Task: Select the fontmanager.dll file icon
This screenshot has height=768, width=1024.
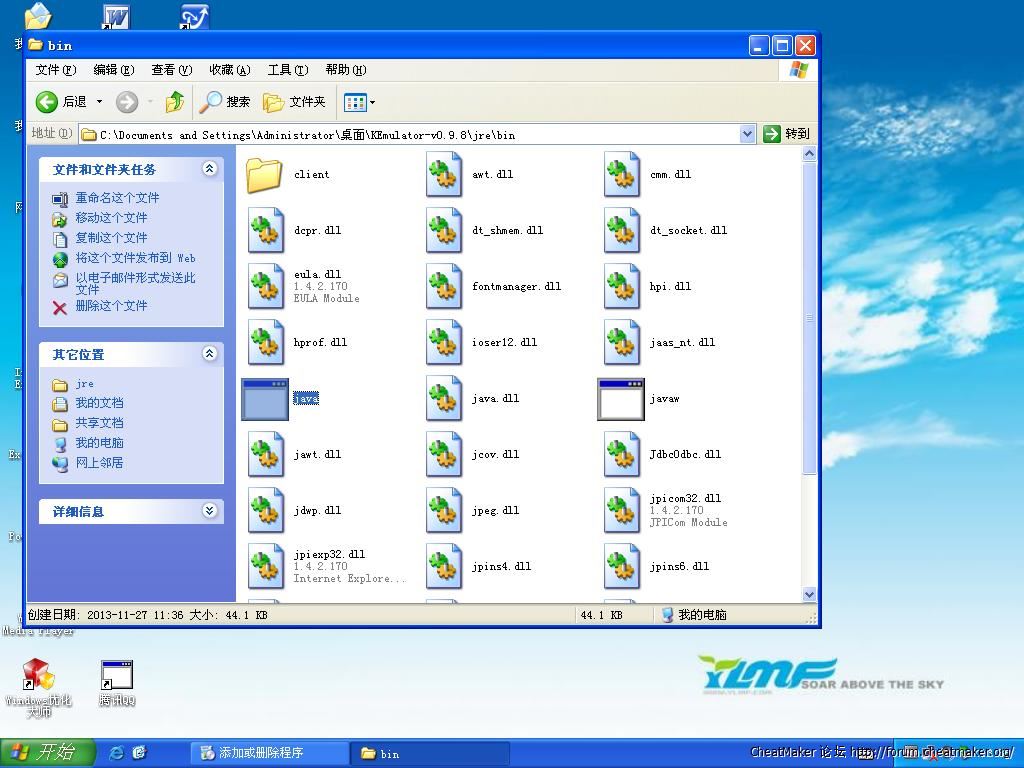Action: [443, 287]
